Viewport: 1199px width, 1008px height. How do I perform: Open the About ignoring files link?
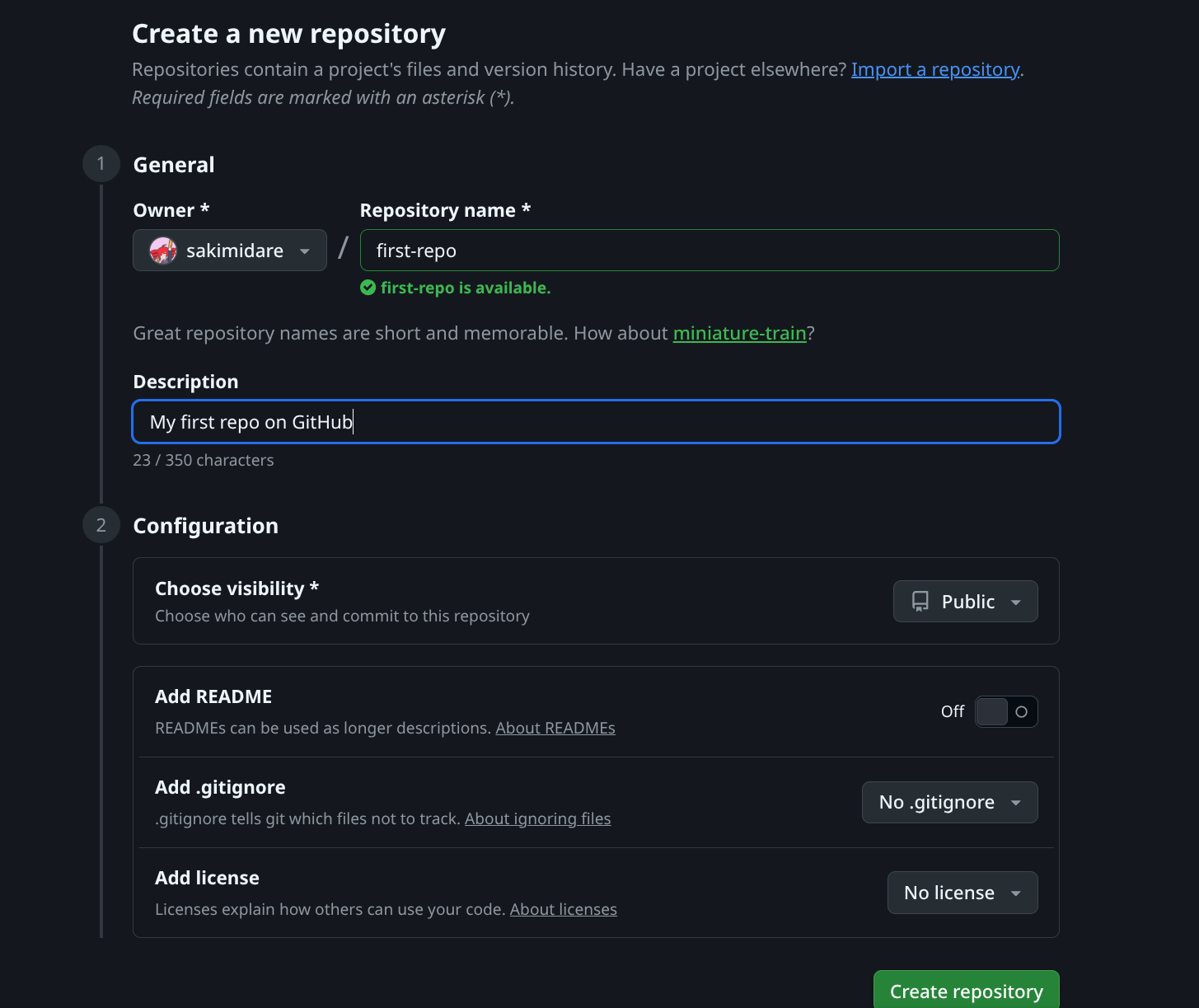tap(538, 818)
